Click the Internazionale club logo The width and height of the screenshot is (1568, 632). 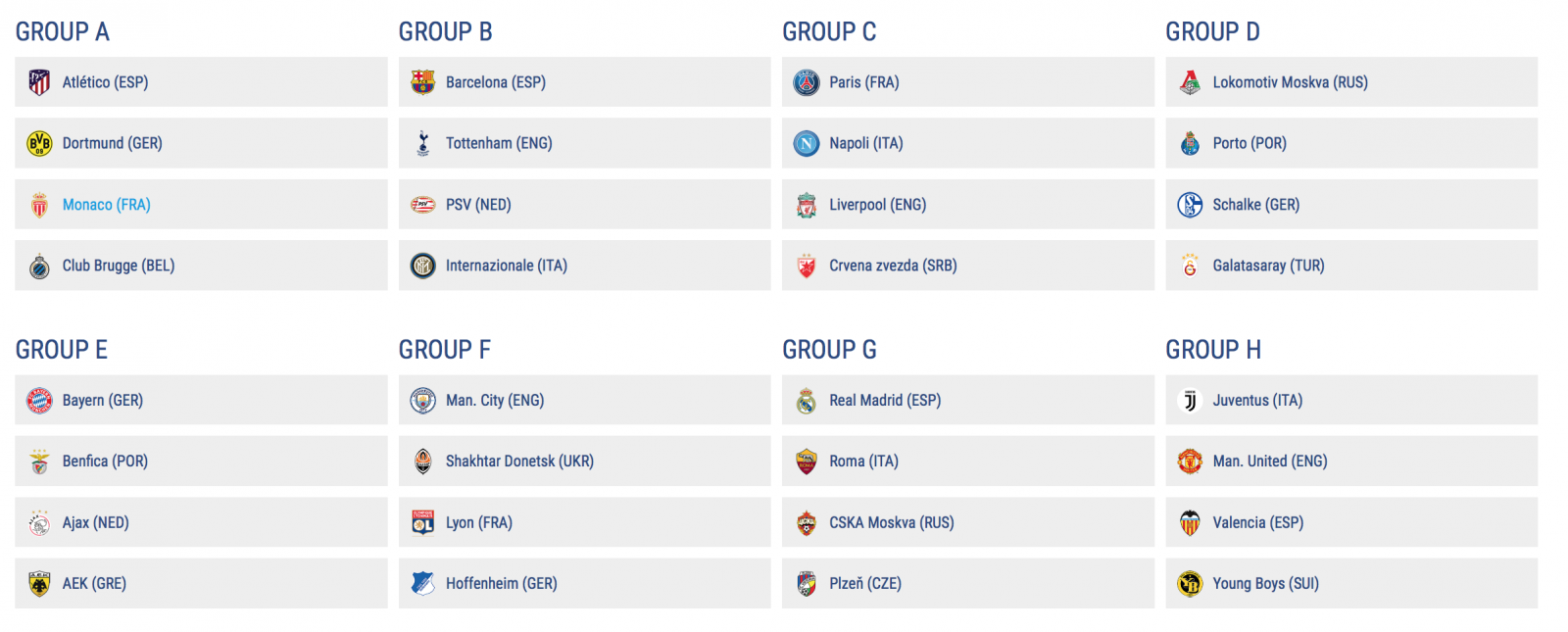coord(422,266)
